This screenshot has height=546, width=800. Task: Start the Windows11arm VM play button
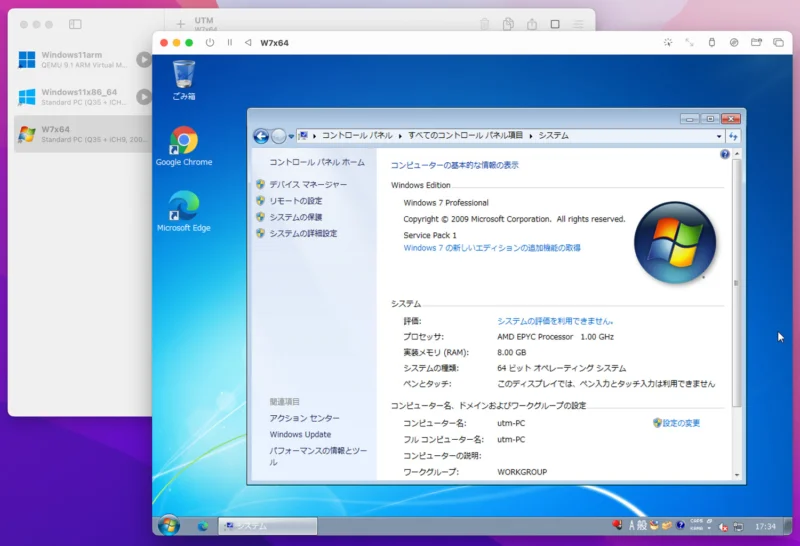[143, 60]
